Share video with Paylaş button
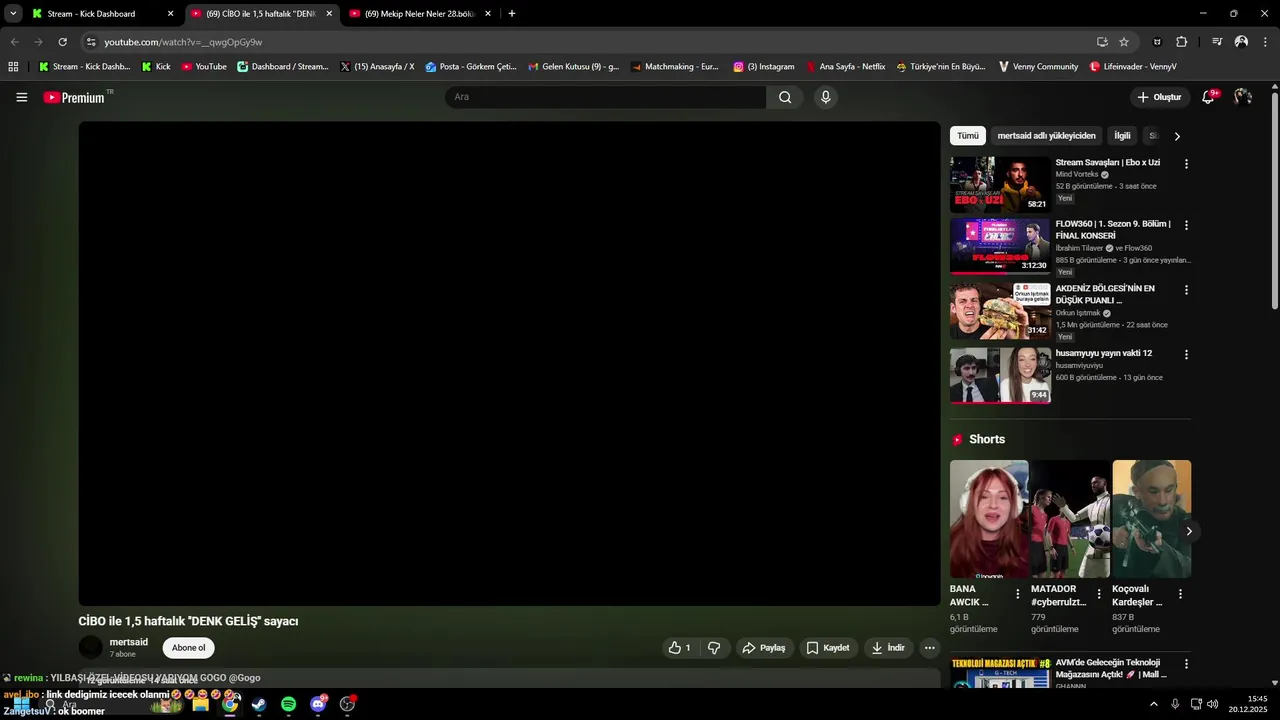Viewport: 1280px width, 720px height. (x=764, y=648)
